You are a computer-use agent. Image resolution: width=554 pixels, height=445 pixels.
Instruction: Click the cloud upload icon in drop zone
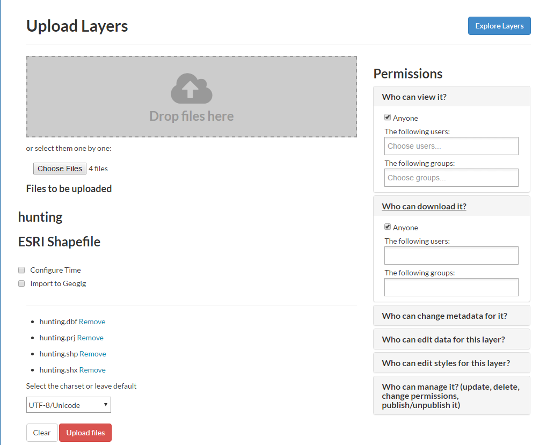pyautogui.click(x=191, y=88)
